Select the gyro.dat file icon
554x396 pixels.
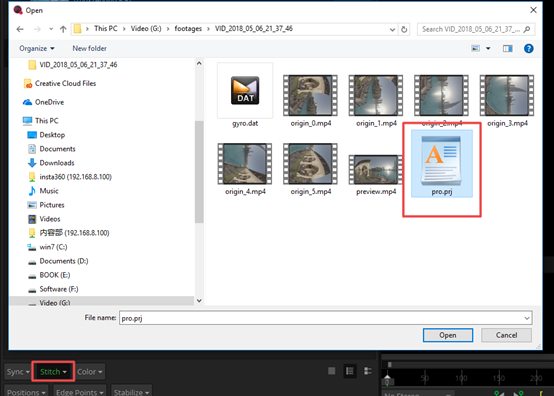[245, 91]
